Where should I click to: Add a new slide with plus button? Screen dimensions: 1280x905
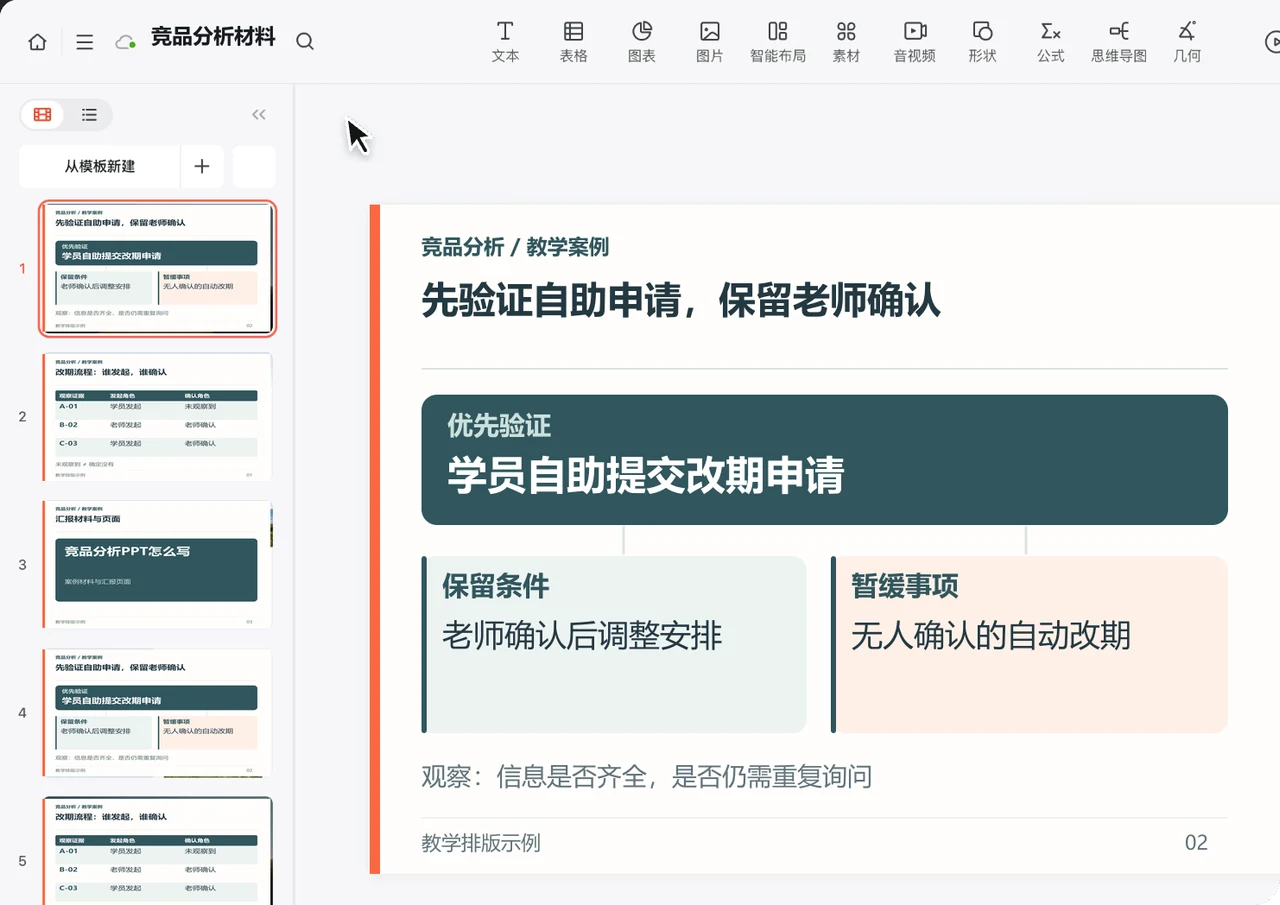pos(202,166)
